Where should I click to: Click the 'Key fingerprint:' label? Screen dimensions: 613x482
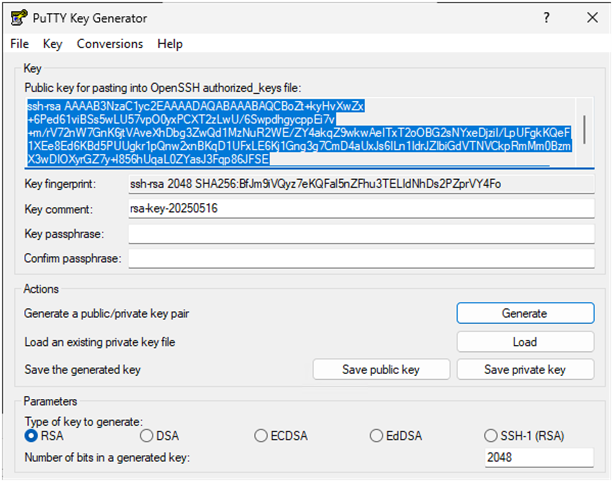tap(60, 184)
